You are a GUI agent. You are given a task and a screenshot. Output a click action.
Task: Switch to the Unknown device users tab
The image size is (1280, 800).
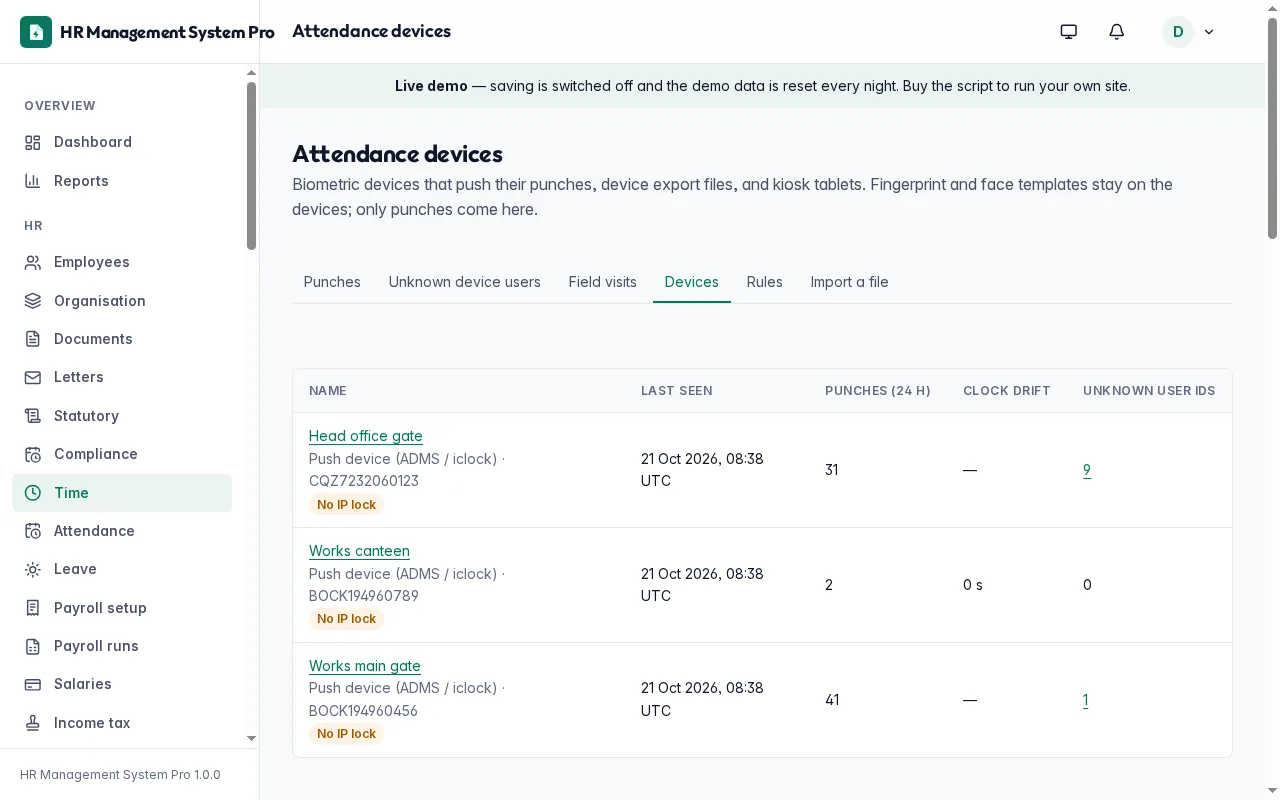pyautogui.click(x=465, y=282)
